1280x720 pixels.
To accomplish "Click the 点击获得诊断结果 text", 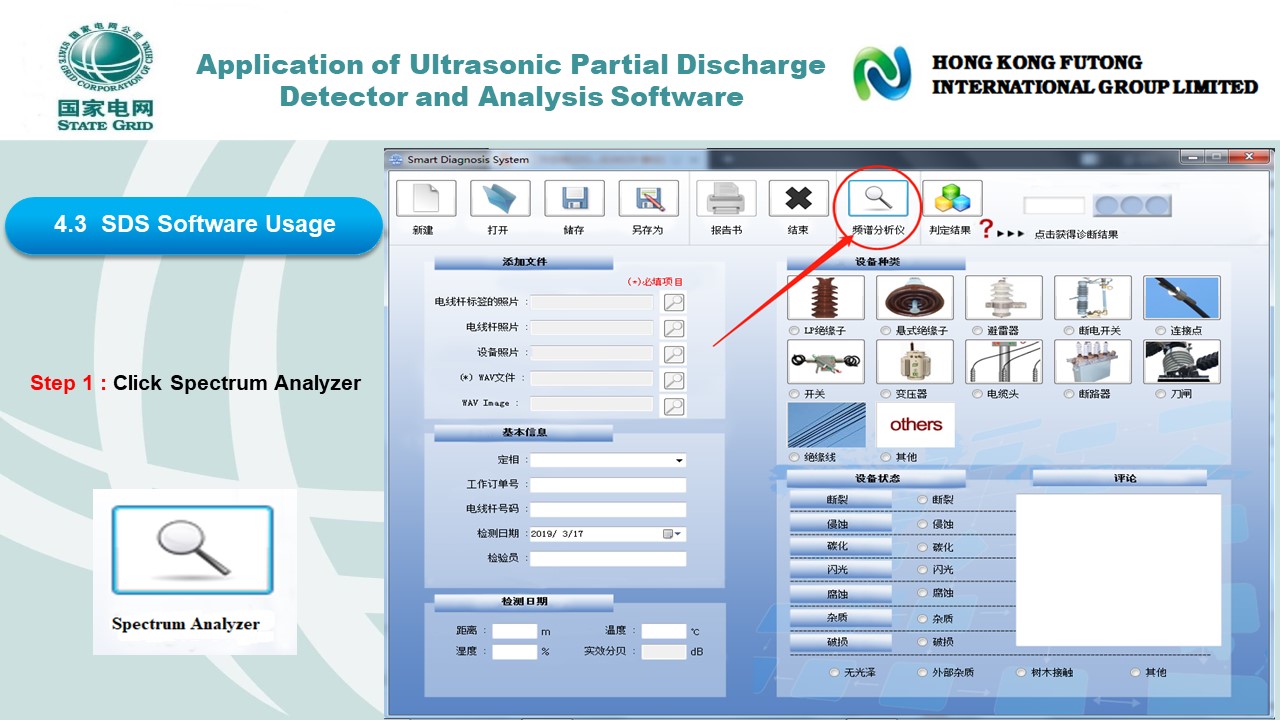I will [1076, 234].
